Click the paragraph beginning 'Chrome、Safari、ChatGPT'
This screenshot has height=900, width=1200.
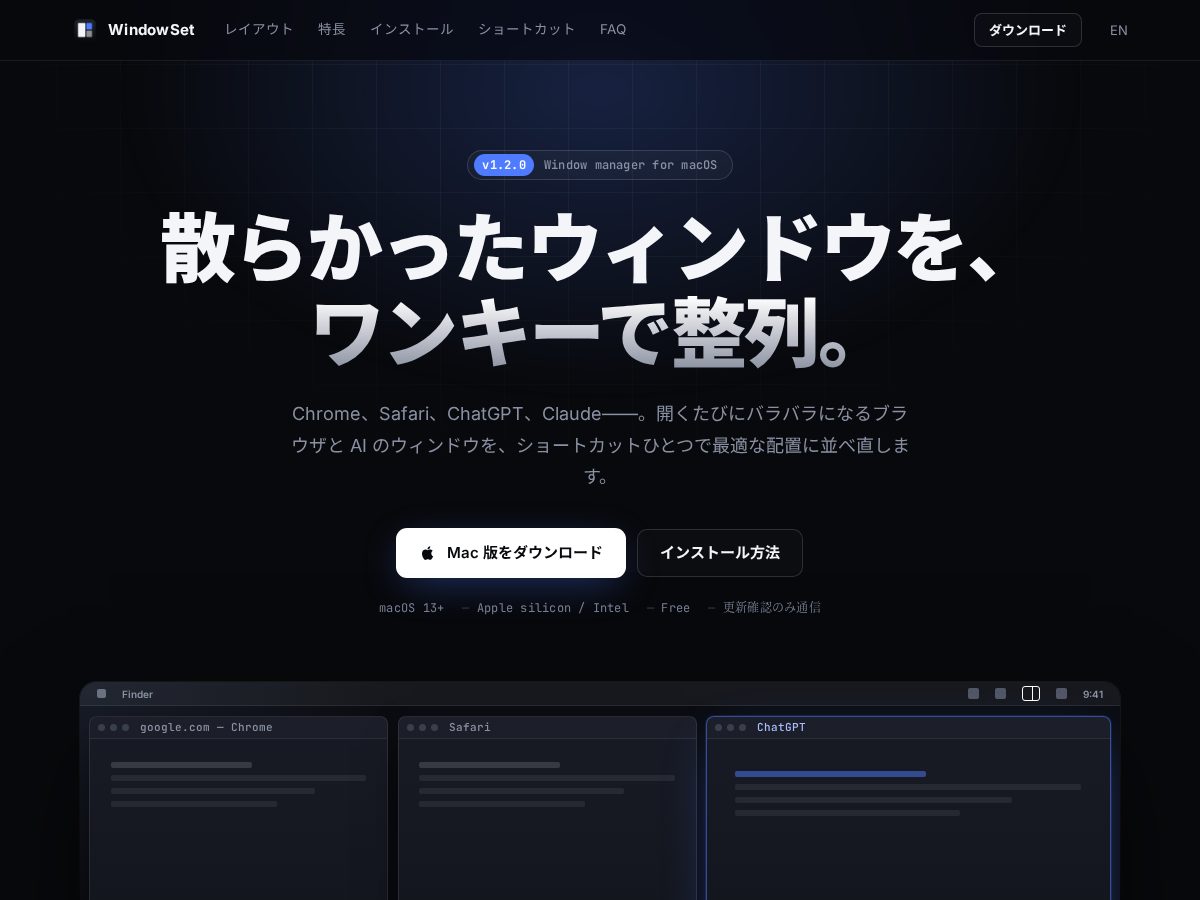click(600, 445)
